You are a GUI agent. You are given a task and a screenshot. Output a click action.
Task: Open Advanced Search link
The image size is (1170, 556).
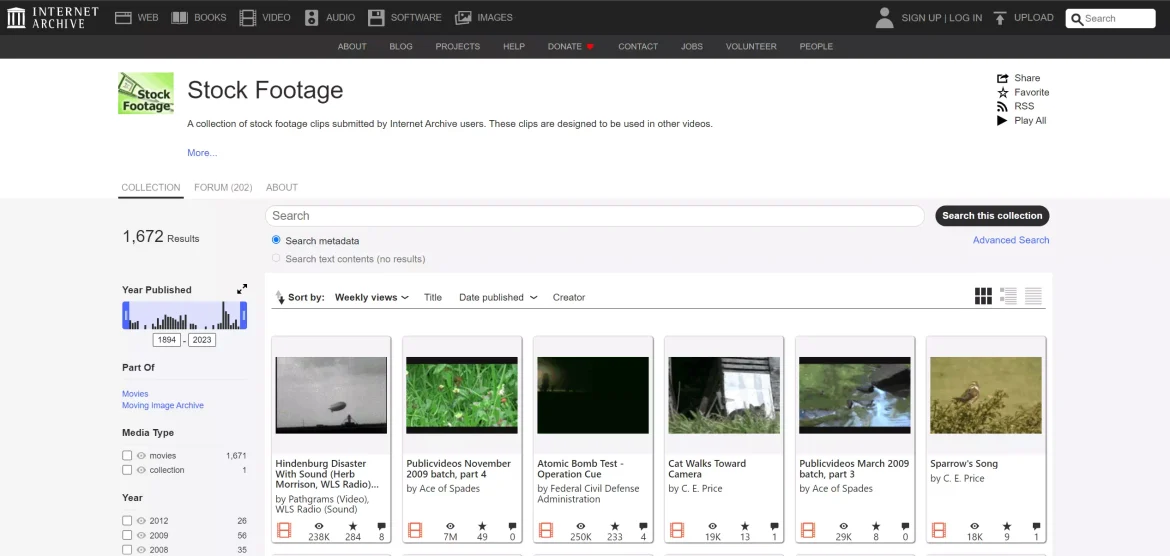point(1011,240)
